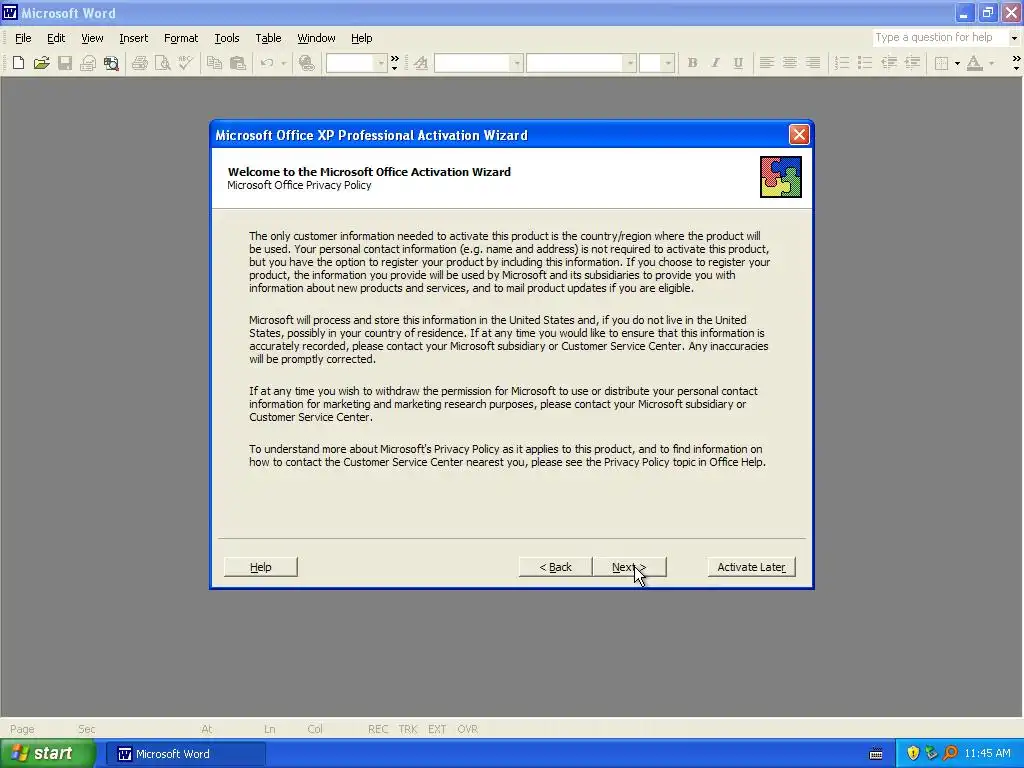Select the Microsoft Word taskbar button
Screen dimensions: 1024x768
[186, 754]
